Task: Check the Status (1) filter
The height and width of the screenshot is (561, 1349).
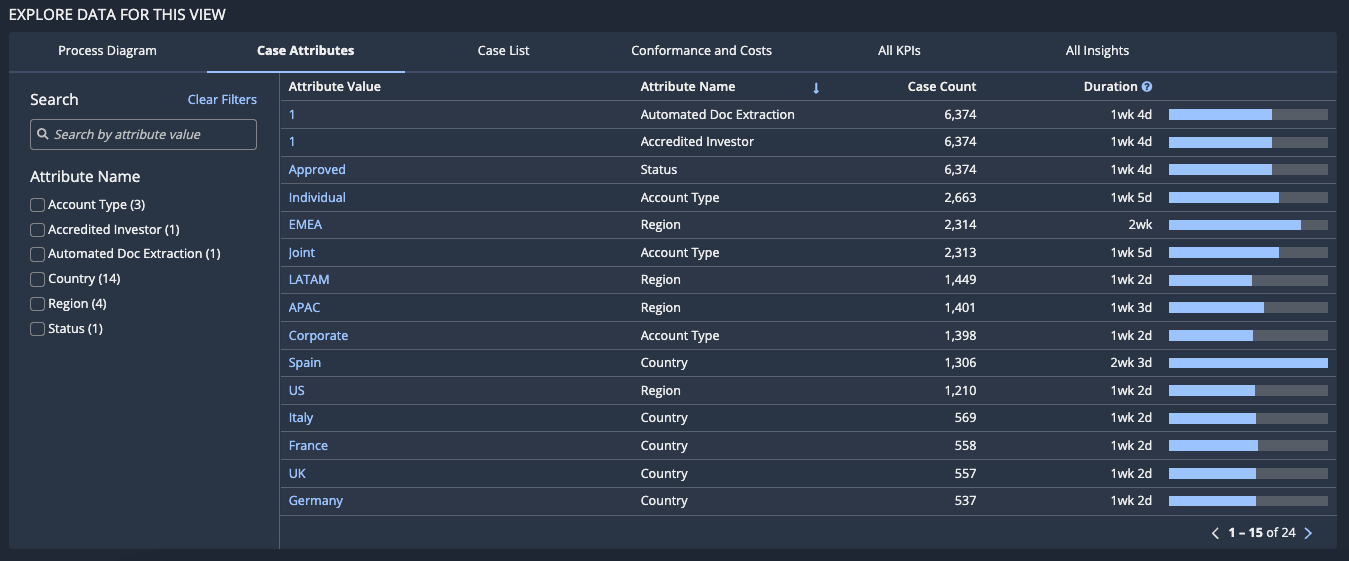Action: click(x=37, y=329)
